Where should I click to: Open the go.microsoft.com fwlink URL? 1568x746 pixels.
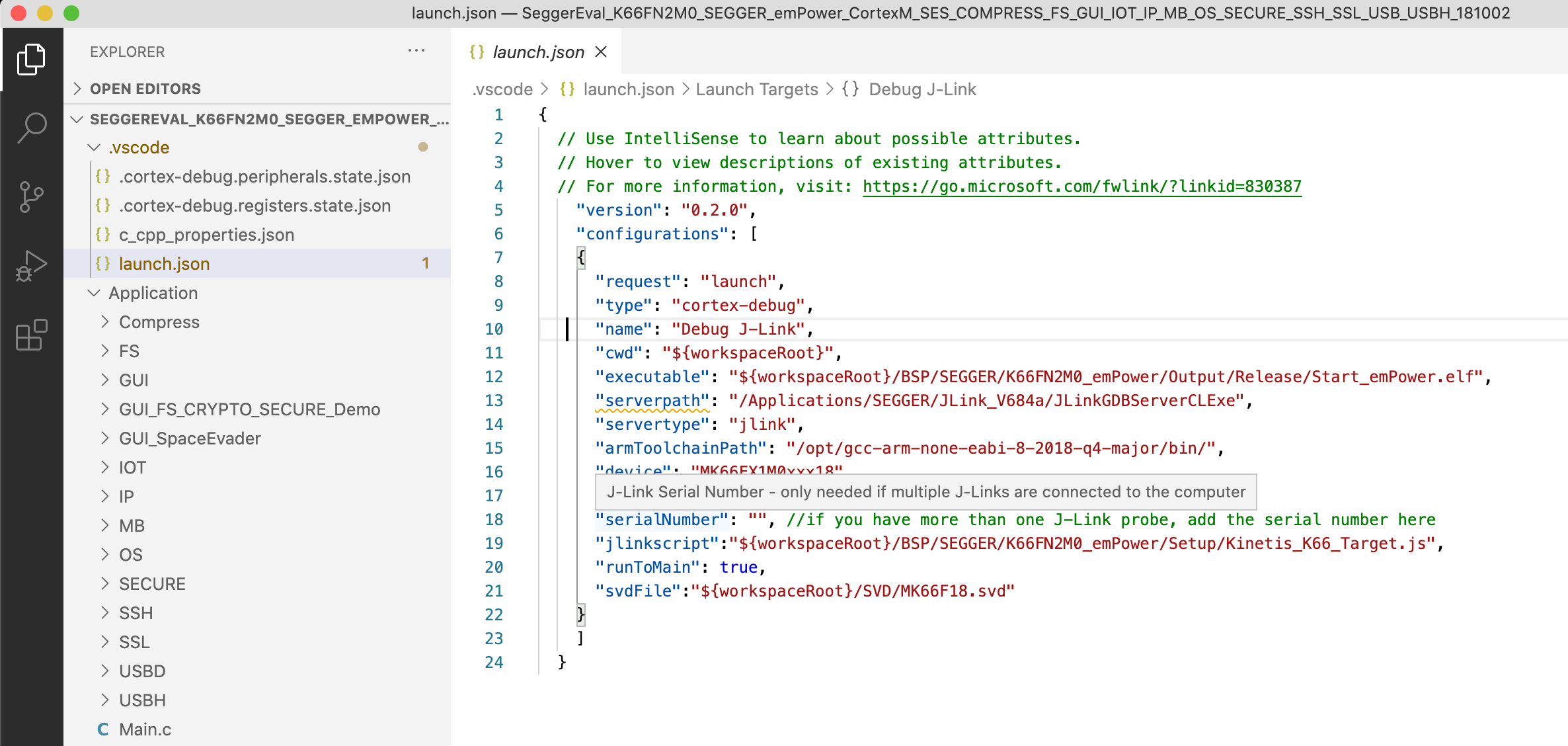1082,186
